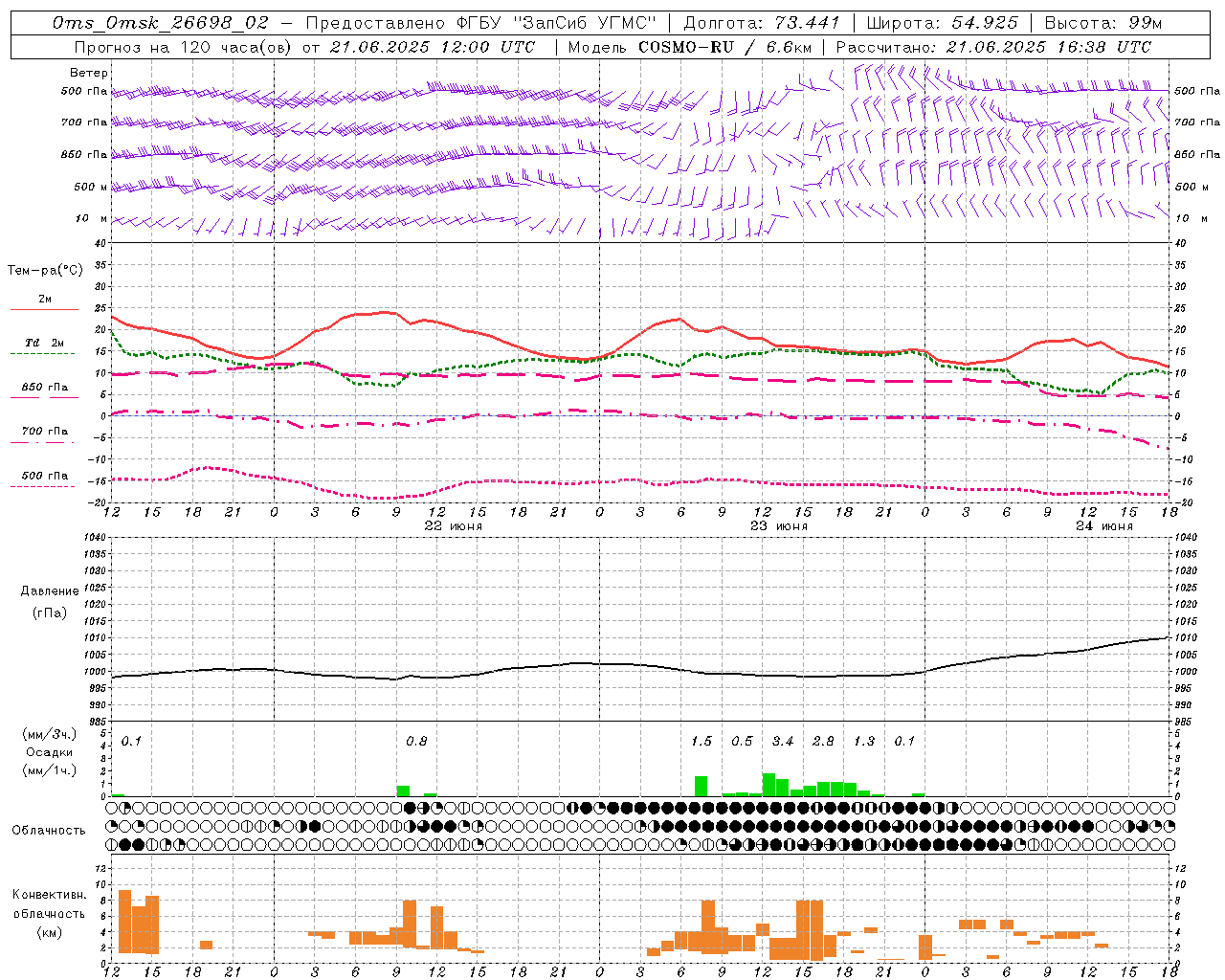The image size is (1225, 980).
Task: Click the station name Oms_Omsk_26698_02
Action: 162,23
